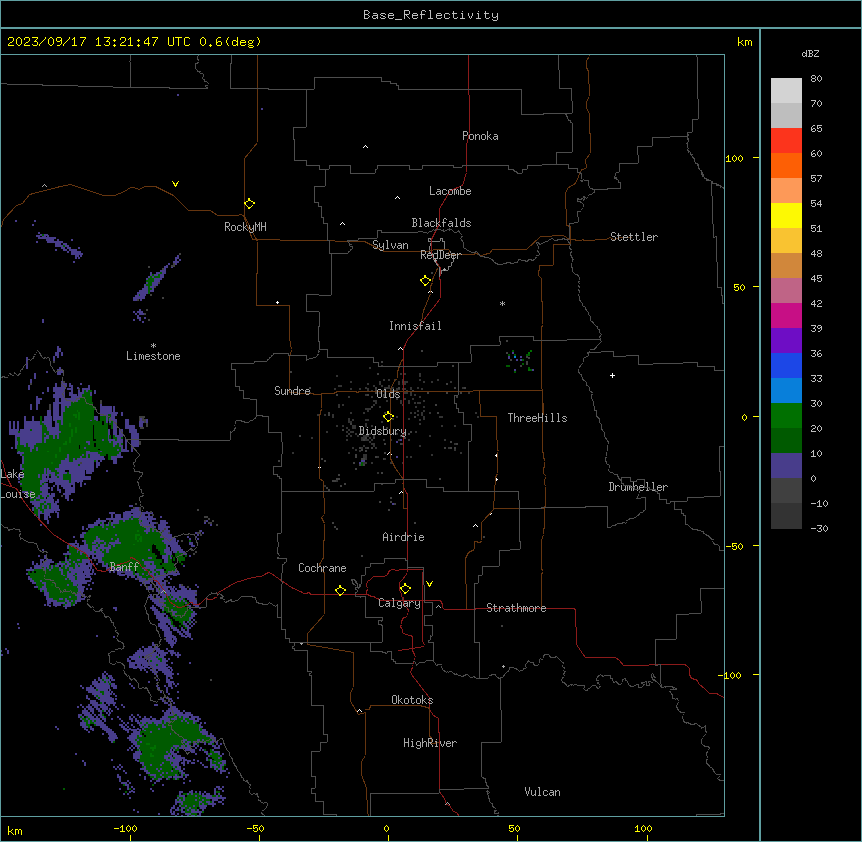Select the yellow 54 dBZ legend swatch

[x=786, y=215]
